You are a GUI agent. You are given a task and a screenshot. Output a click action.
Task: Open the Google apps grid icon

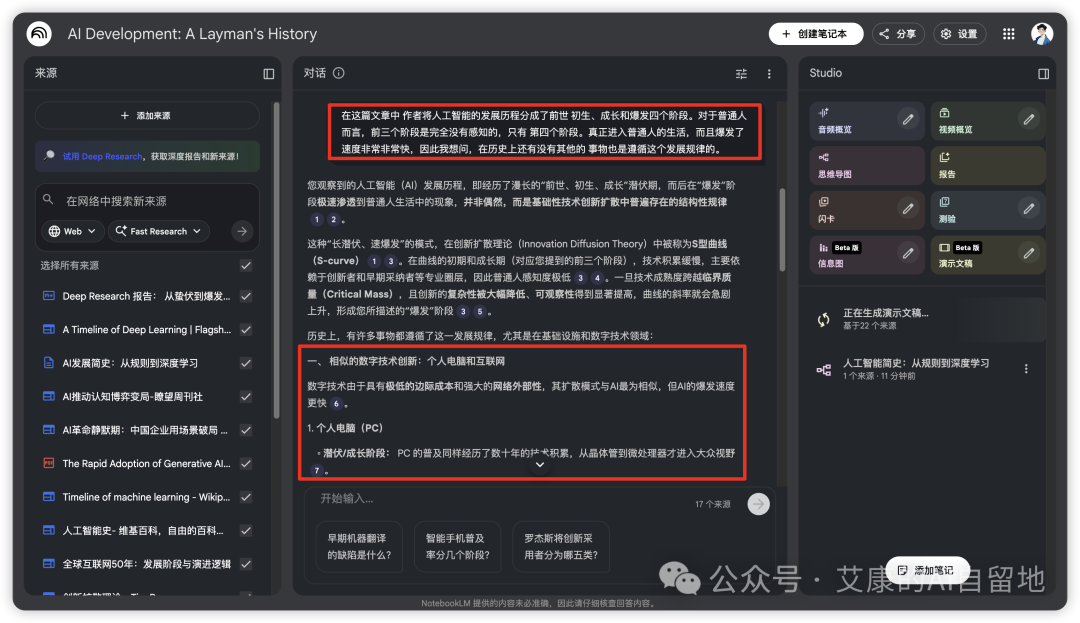pyautogui.click(x=1008, y=34)
